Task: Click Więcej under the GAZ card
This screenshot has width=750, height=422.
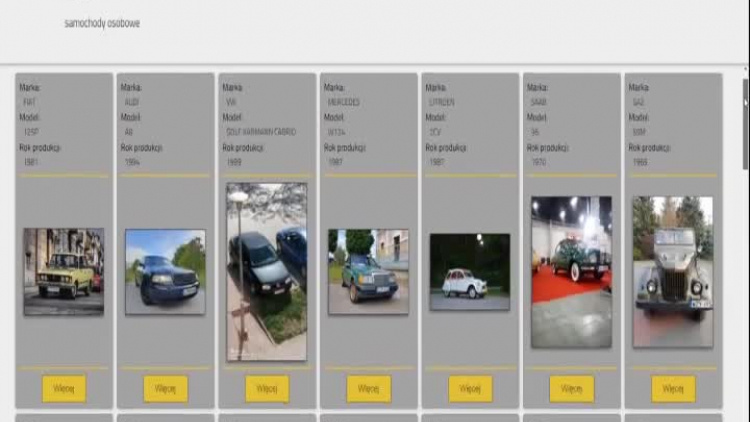Action: [673, 388]
